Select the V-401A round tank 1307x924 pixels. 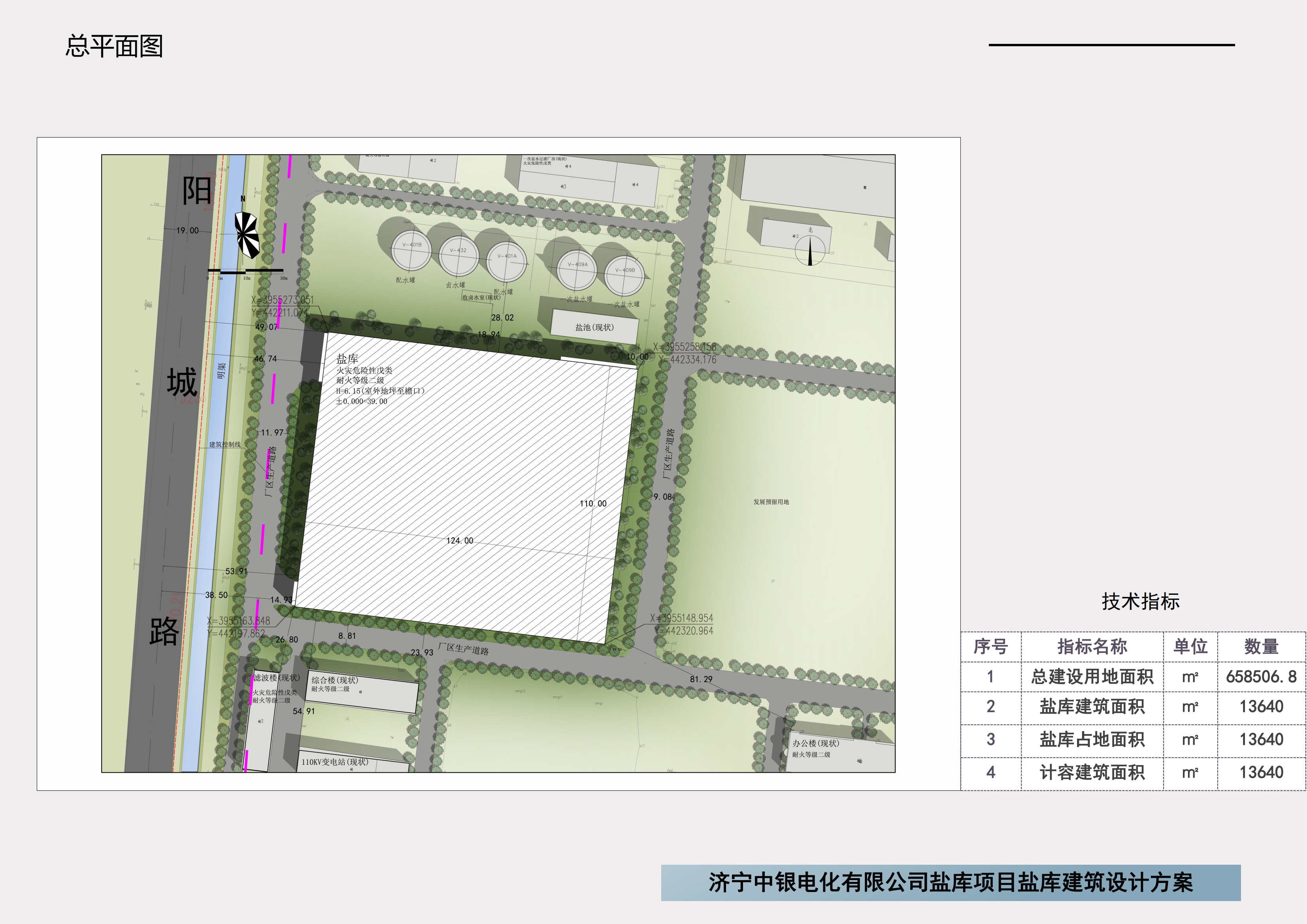coord(506,262)
